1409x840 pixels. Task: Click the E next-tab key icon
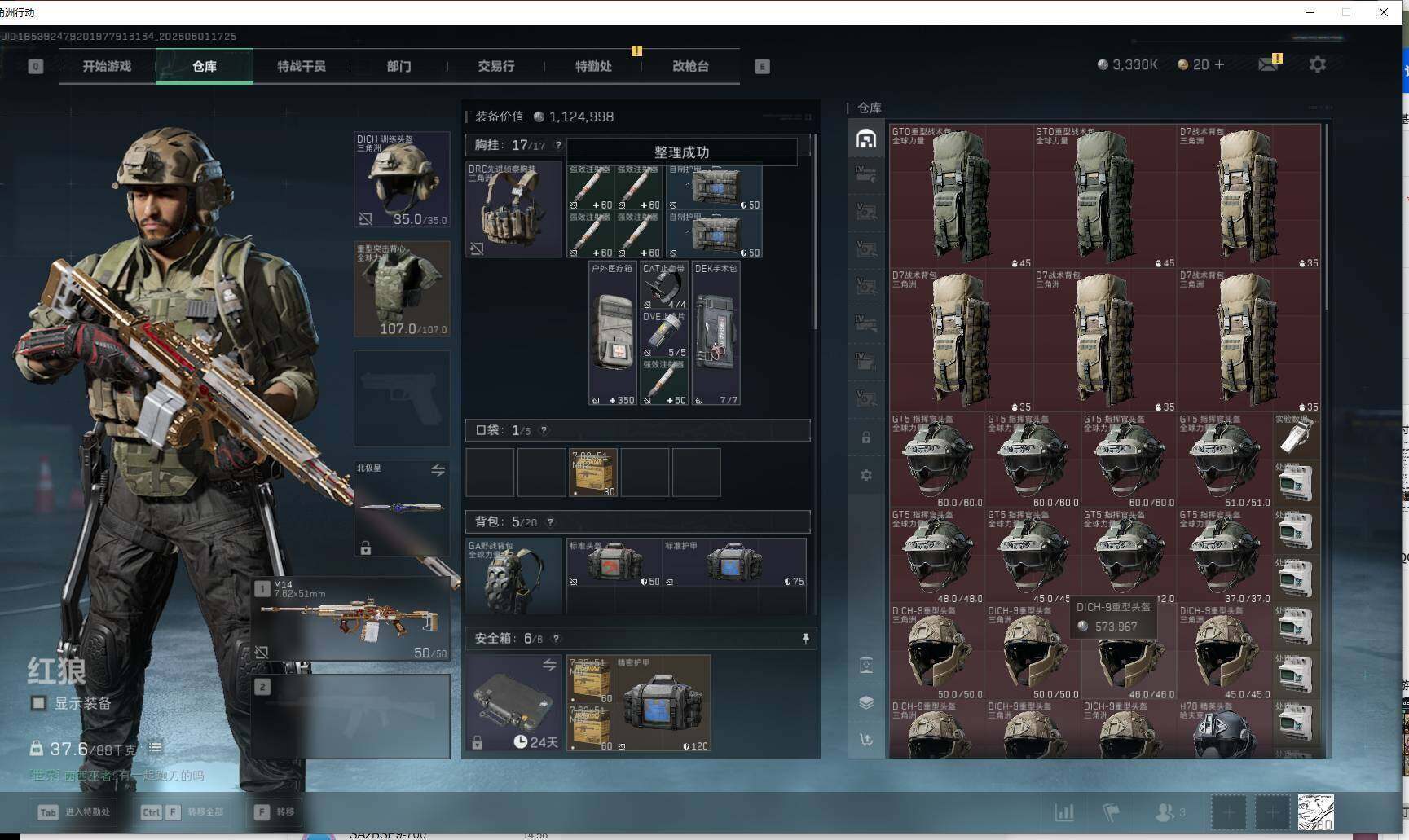click(x=762, y=66)
